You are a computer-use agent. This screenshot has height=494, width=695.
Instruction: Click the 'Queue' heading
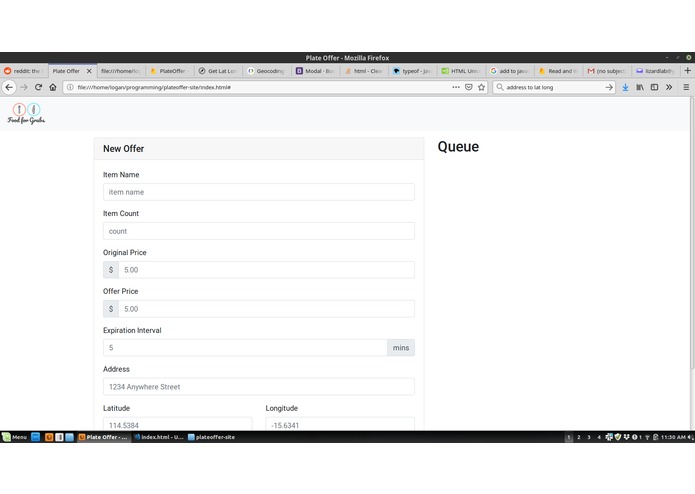click(458, 147)
